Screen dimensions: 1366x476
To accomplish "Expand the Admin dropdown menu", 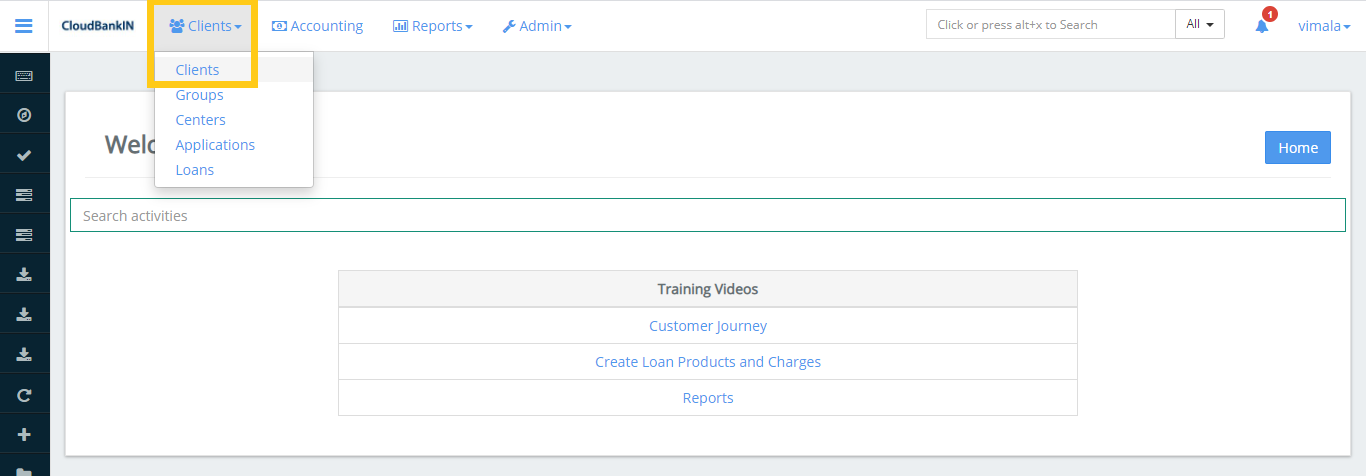I will 537,26.
